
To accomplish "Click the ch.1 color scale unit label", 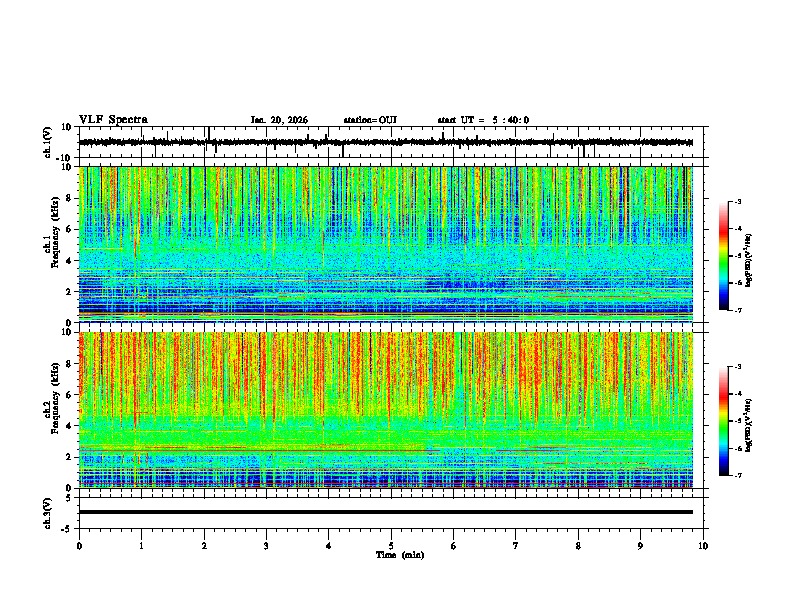I will (x=748, y=260).
